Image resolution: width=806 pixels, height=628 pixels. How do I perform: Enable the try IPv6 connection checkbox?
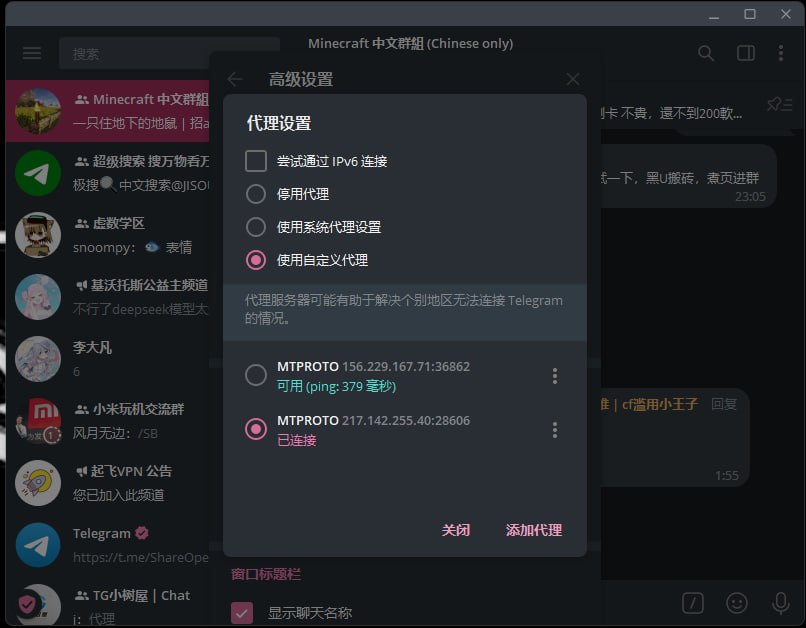tap(256, 161)
